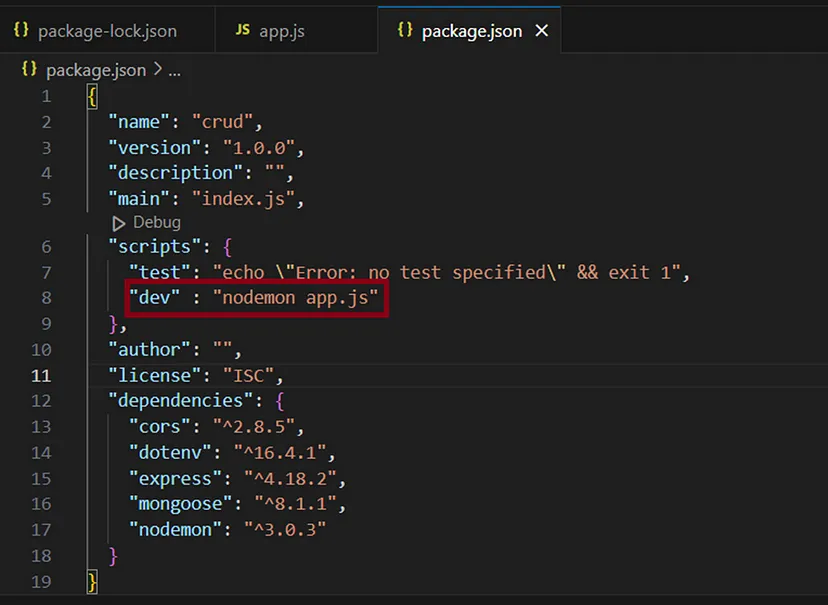Click the "crud" value
Image resolution: width=828 pixels, height=605 pixels.
(222, 122)
